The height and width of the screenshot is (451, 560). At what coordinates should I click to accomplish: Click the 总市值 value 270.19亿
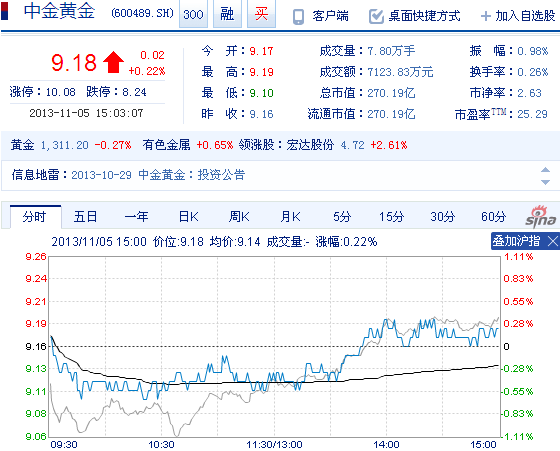(x=391, y=93)
